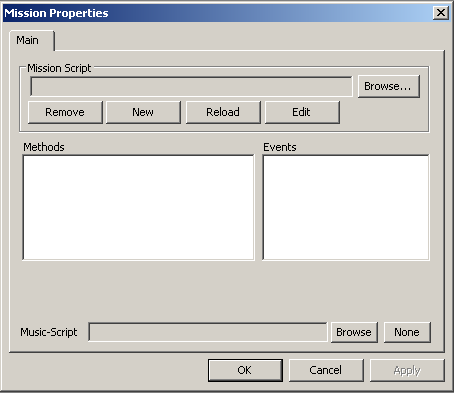Reload the mission script
454x393 pixels.
pyautogui.click(x=223, y=112)
